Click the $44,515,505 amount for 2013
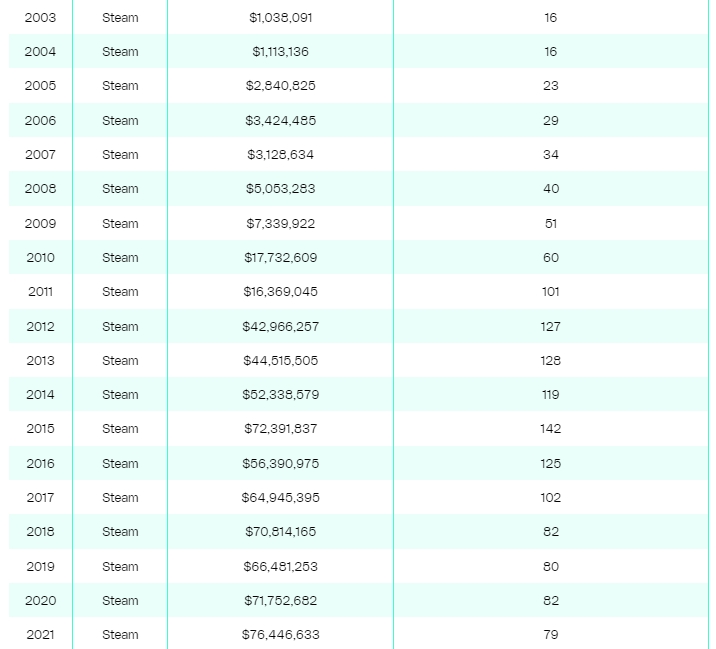716x649 pixels. coord(280,360)
